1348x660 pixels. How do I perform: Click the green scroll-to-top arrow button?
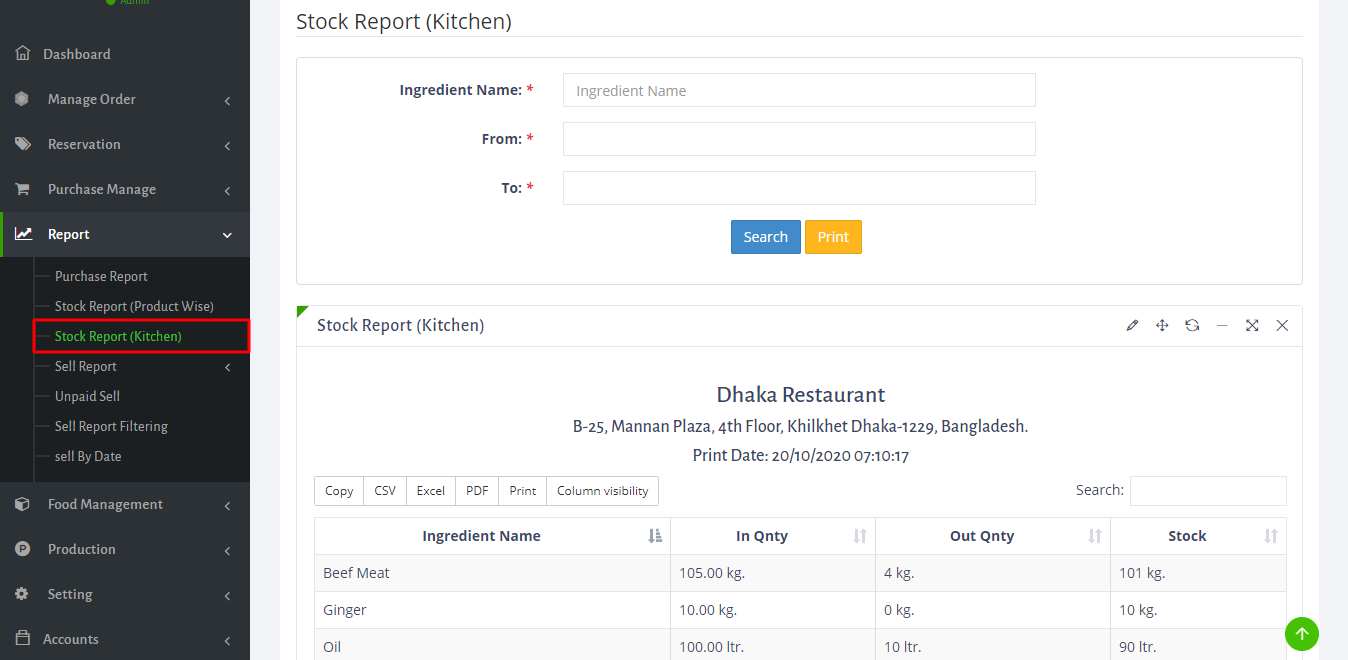(1301, 633)
